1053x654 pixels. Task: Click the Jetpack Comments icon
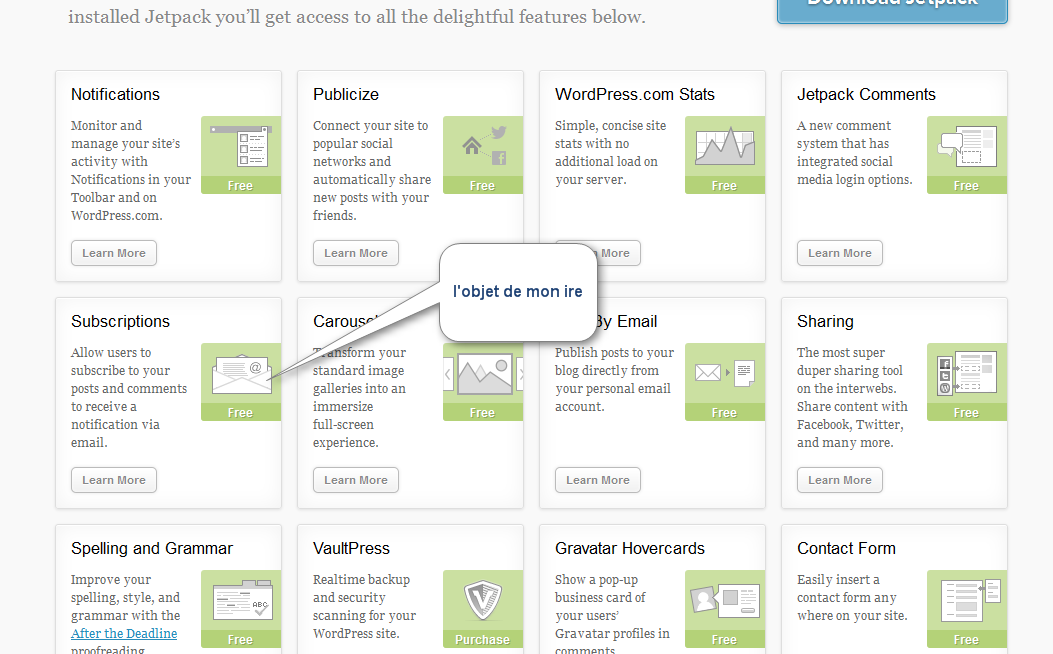966,146
